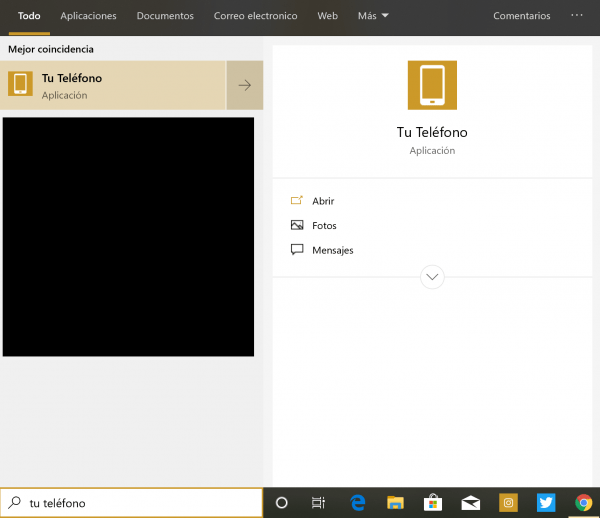Click the magnifier search icon

tap(15, 502)
